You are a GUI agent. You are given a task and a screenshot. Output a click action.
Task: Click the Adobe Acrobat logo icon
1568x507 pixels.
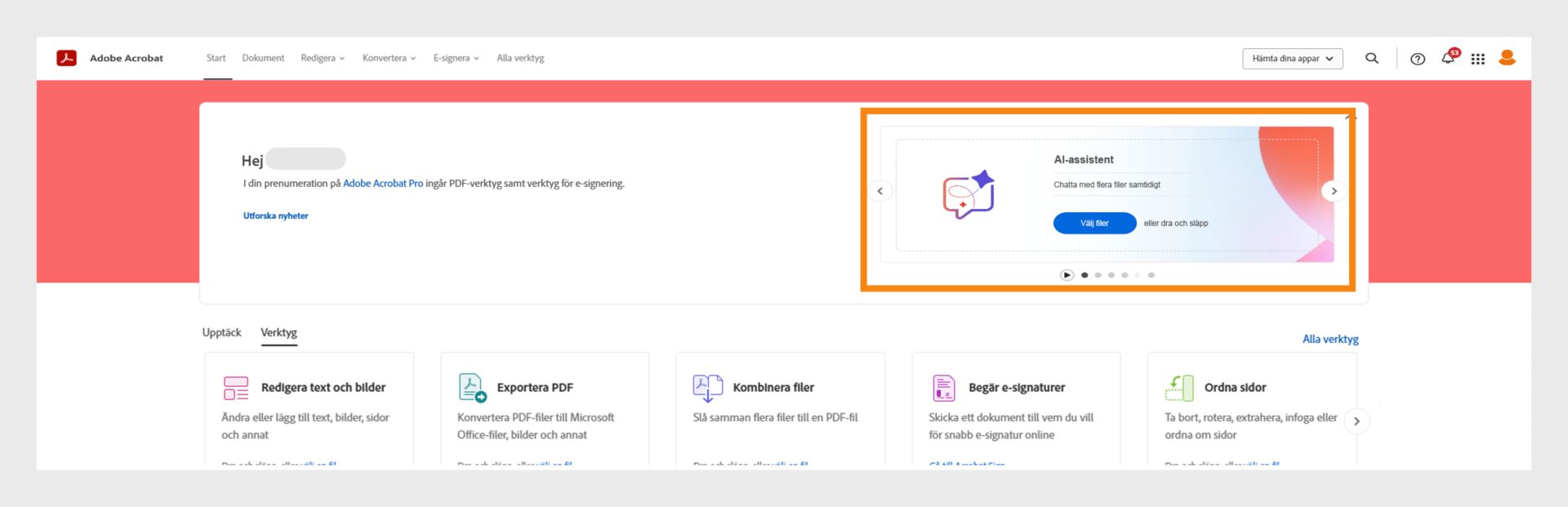point(66,58)
